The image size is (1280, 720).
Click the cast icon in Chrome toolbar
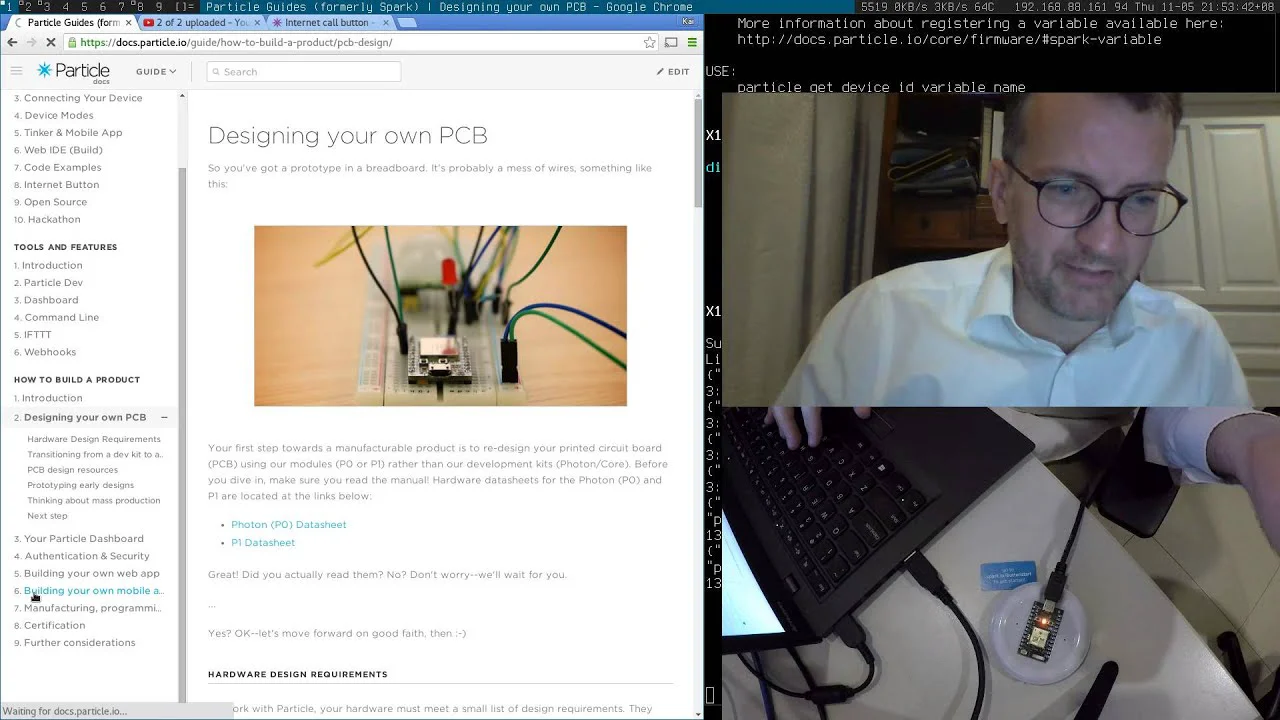pos(671,42)
